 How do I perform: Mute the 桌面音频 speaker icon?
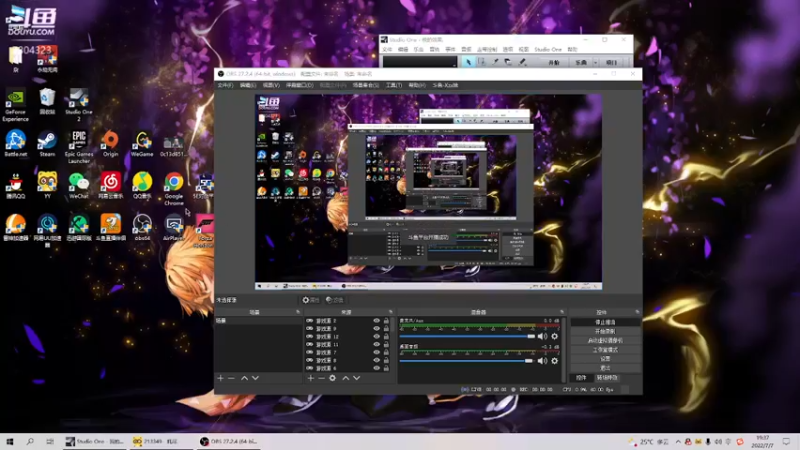[542, 361]
